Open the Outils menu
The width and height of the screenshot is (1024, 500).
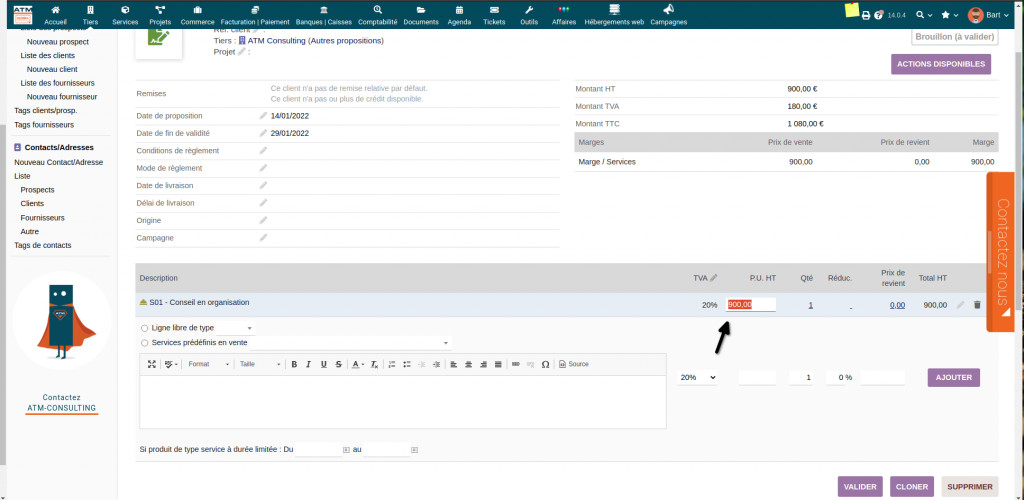click(530, 15)
